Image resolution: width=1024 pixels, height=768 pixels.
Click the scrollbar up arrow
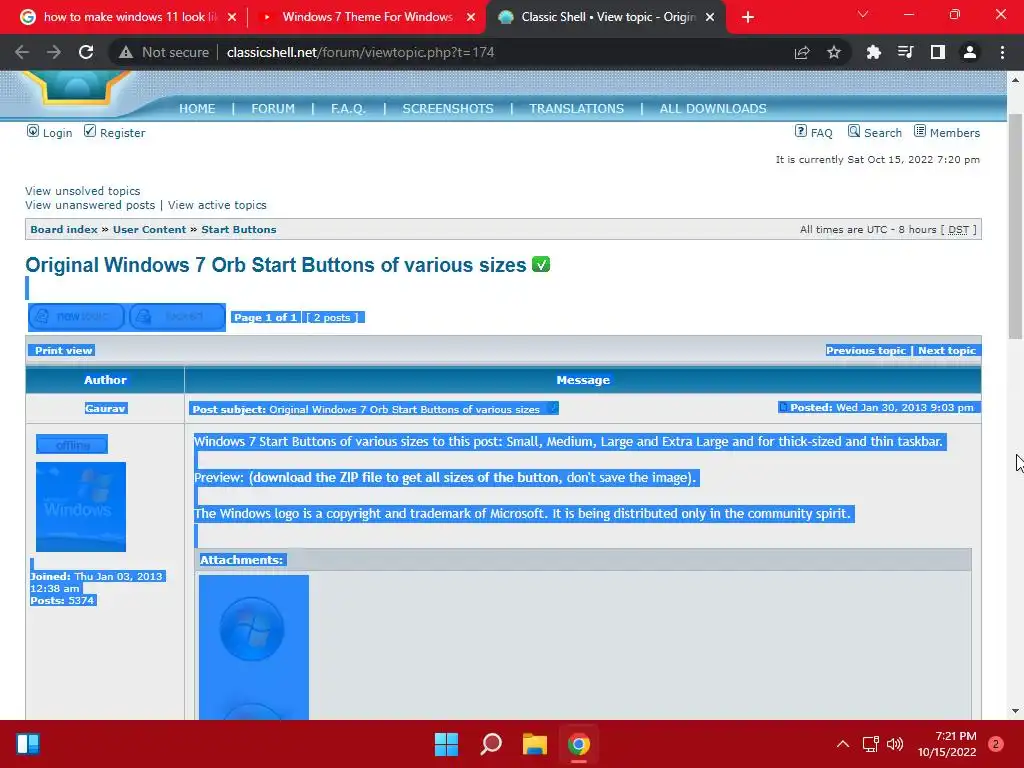1015,80
